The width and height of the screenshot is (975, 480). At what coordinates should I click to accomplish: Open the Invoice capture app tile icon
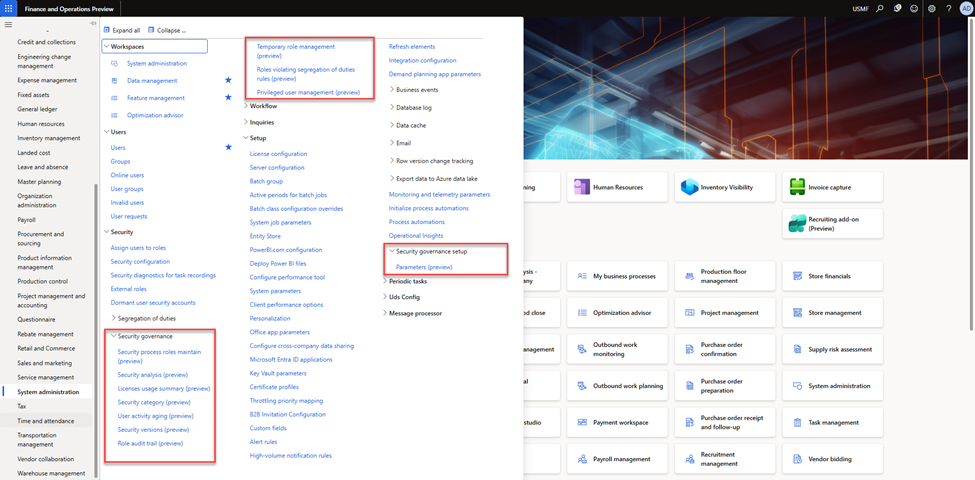pyautogui.click(x=797, y=187)
